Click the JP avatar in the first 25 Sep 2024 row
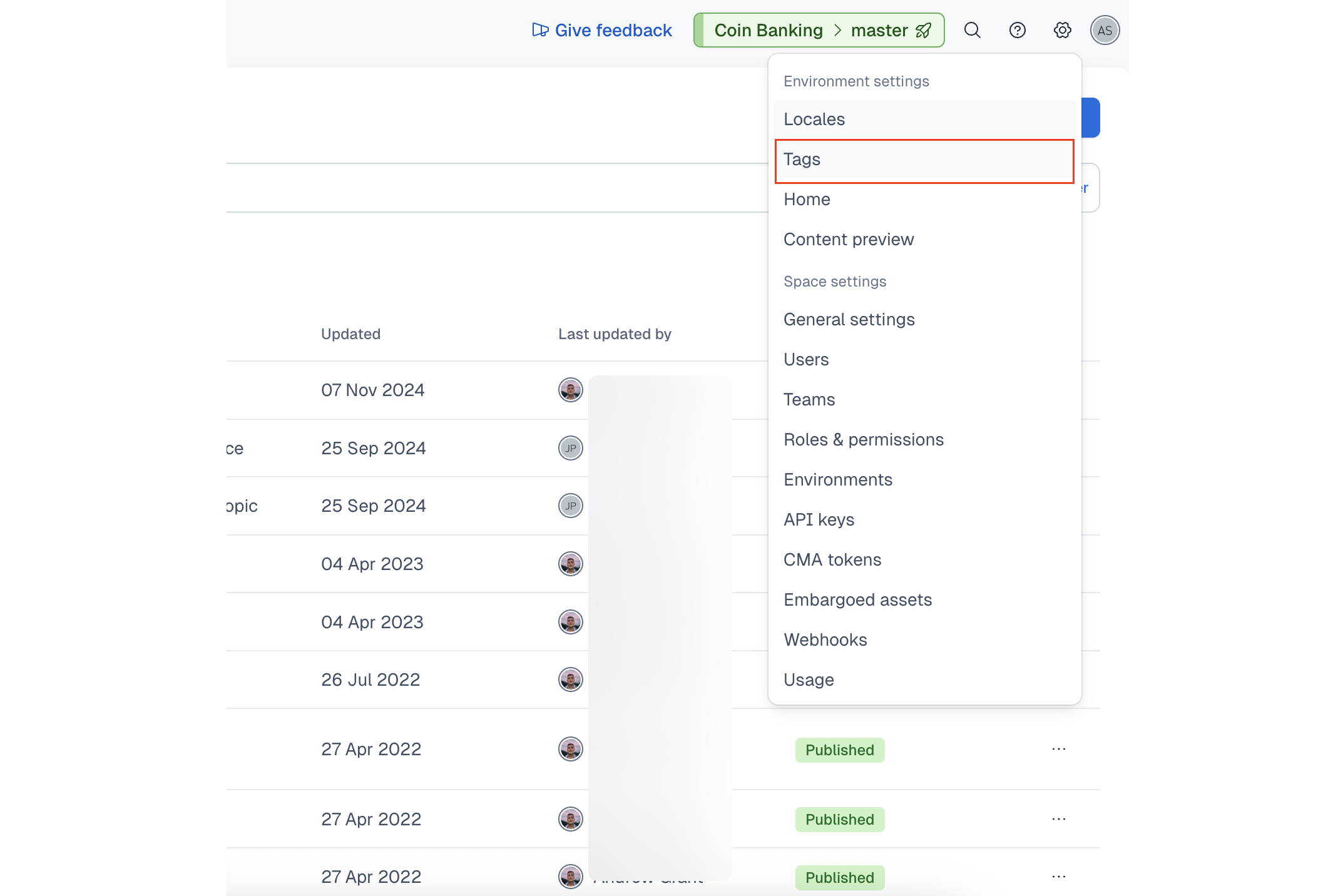1338x896 pixels. [570, 448]
